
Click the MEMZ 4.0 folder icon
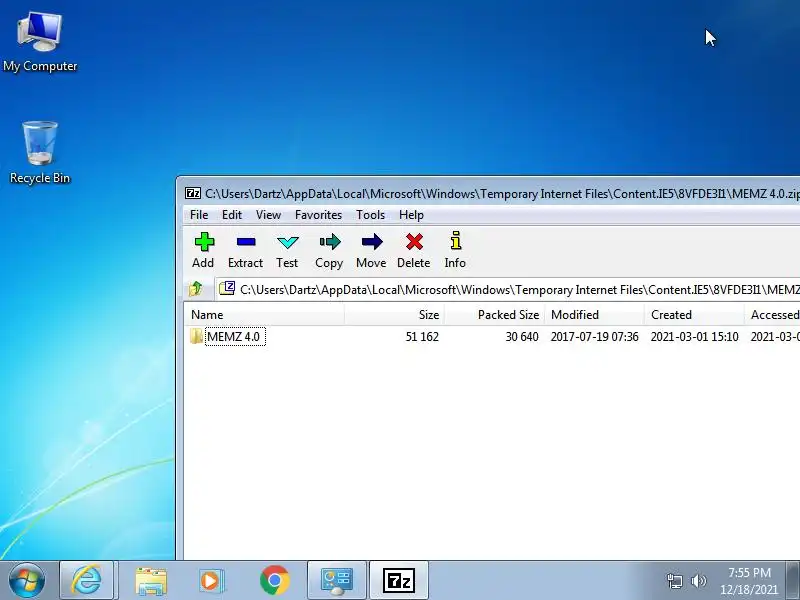pos(196,336)
